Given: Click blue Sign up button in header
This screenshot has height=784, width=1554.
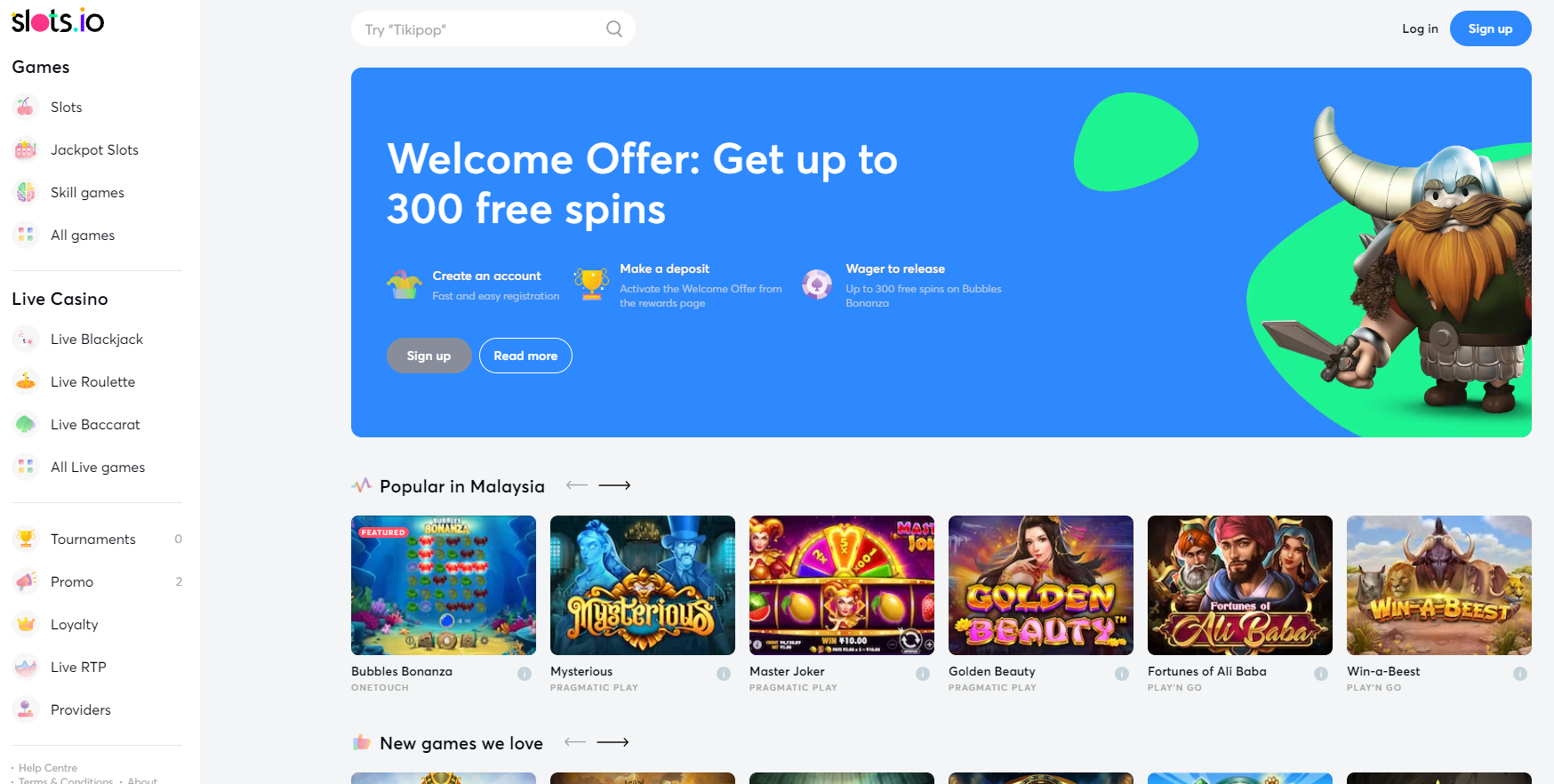Looking at the screenshot, I should [x=1490, y=28].
